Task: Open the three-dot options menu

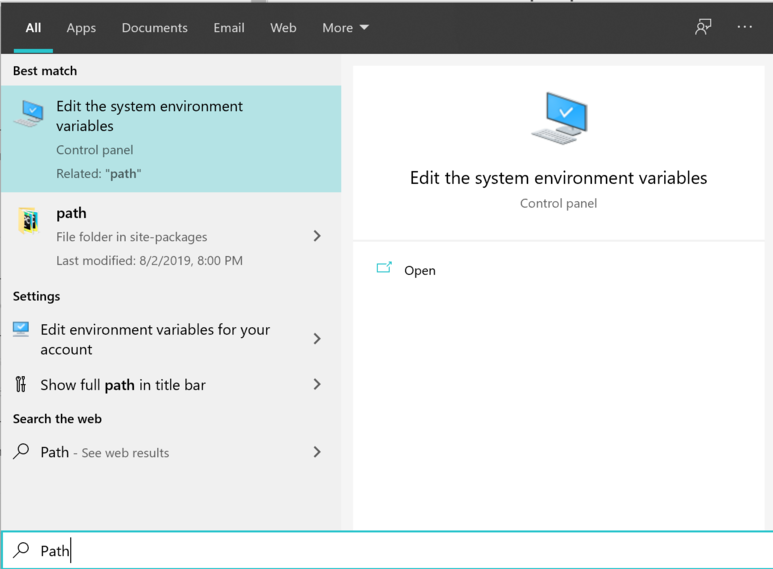Action: pos(744,27)
